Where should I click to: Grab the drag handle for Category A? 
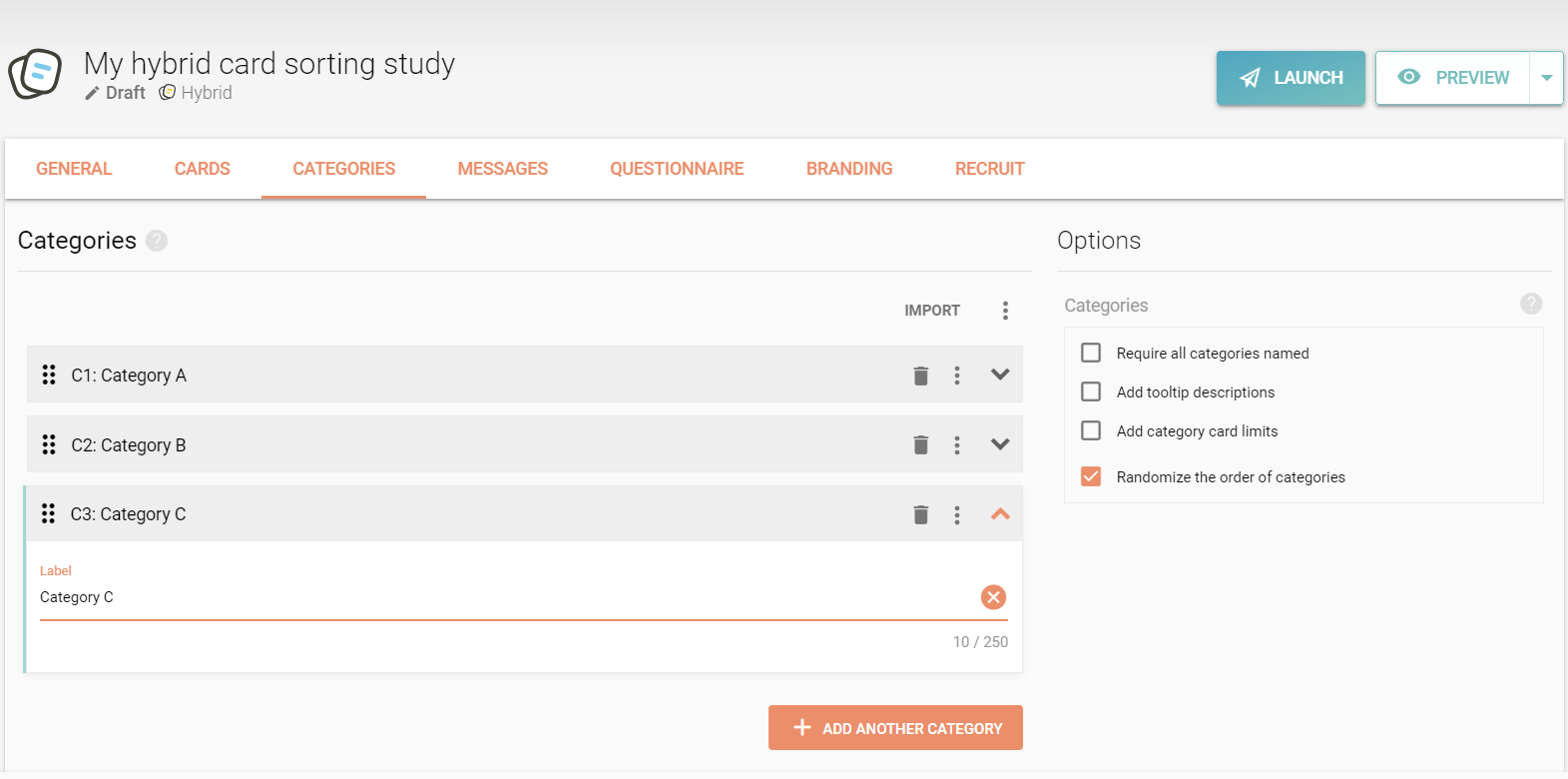(x=48, y=375)
